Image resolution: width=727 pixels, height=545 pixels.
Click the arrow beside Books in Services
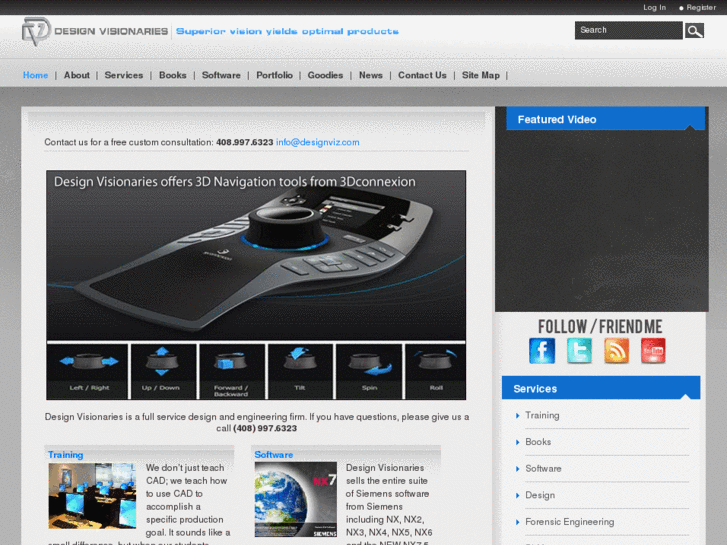coord(517,442)
